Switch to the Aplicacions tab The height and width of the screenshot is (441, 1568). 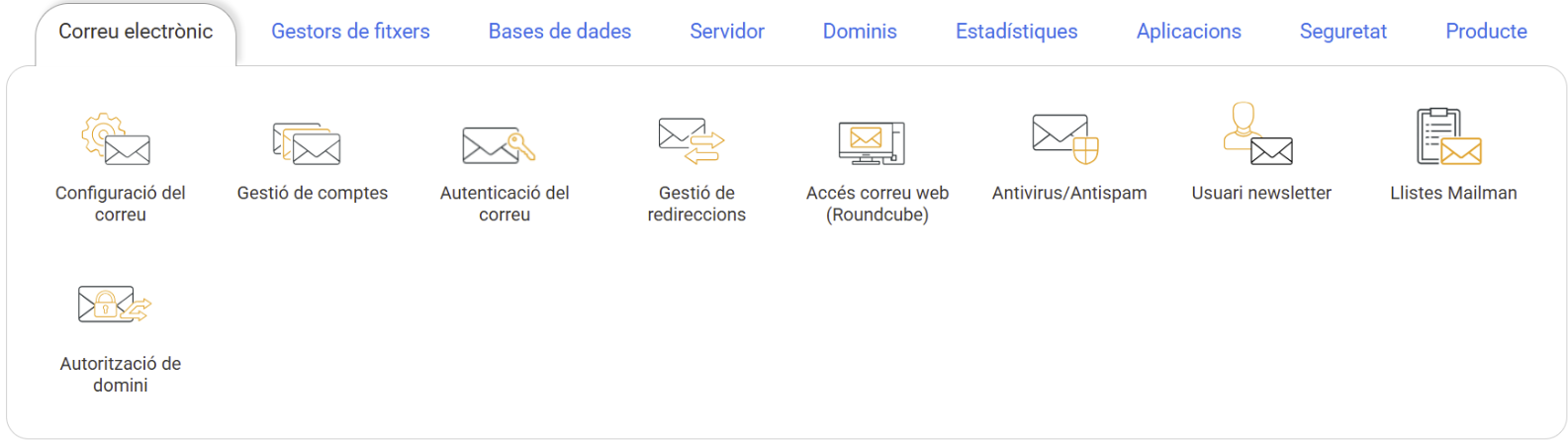(1189, 32)
